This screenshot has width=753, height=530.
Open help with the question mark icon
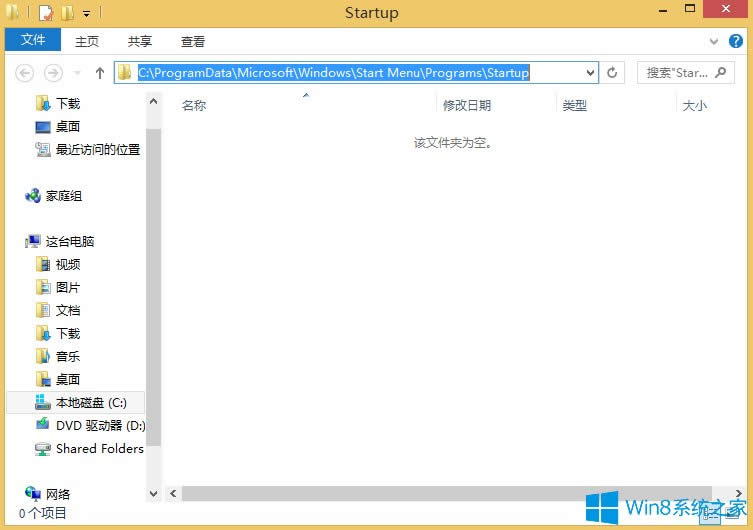pos(735,41)
